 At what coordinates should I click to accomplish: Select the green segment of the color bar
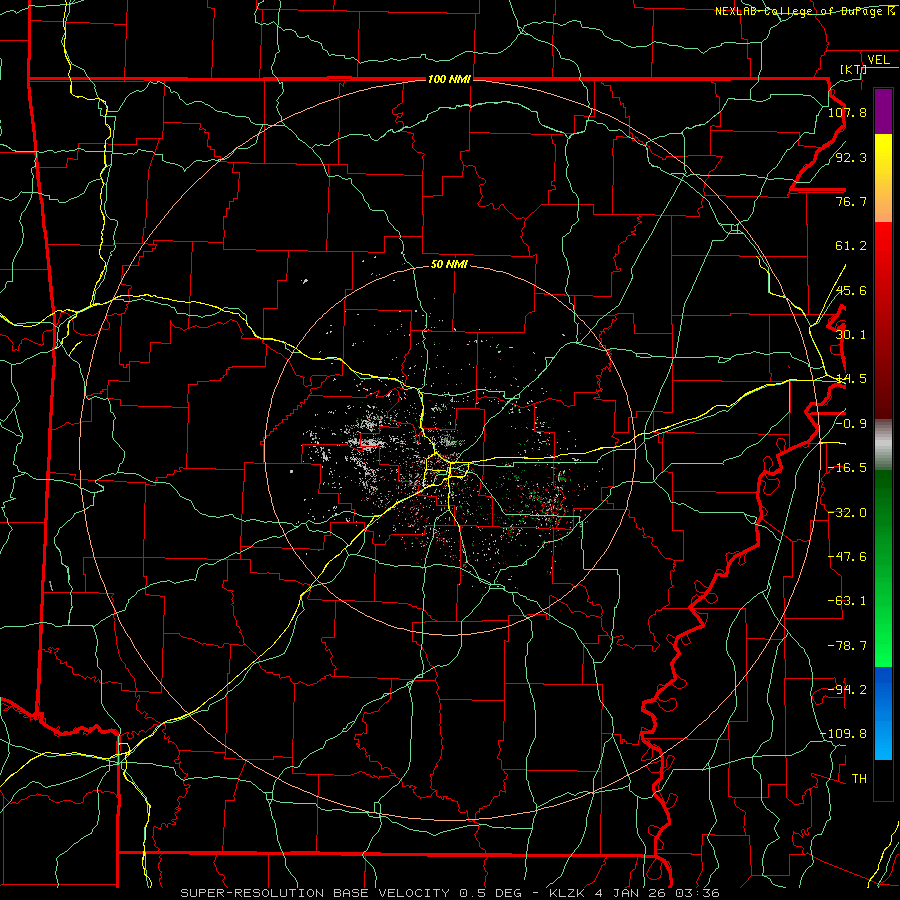tap(883, 568)
